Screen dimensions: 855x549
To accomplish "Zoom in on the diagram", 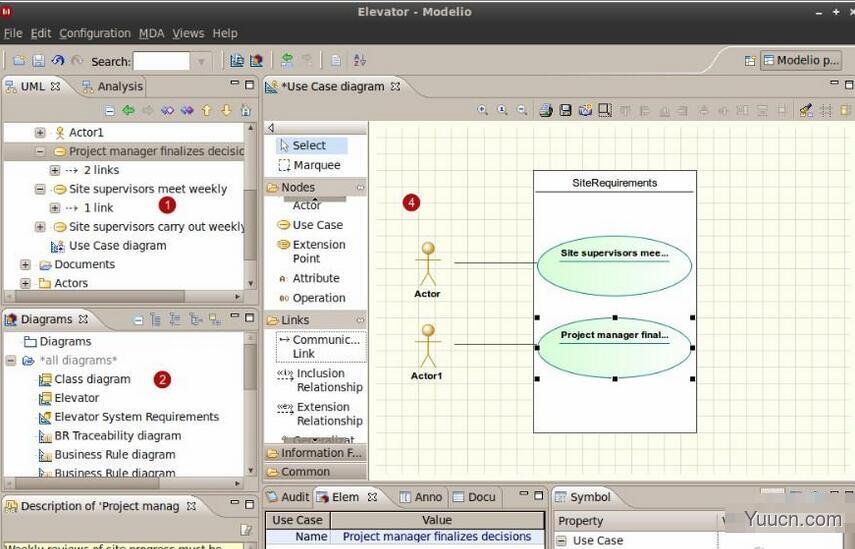I will coord(483,110).
